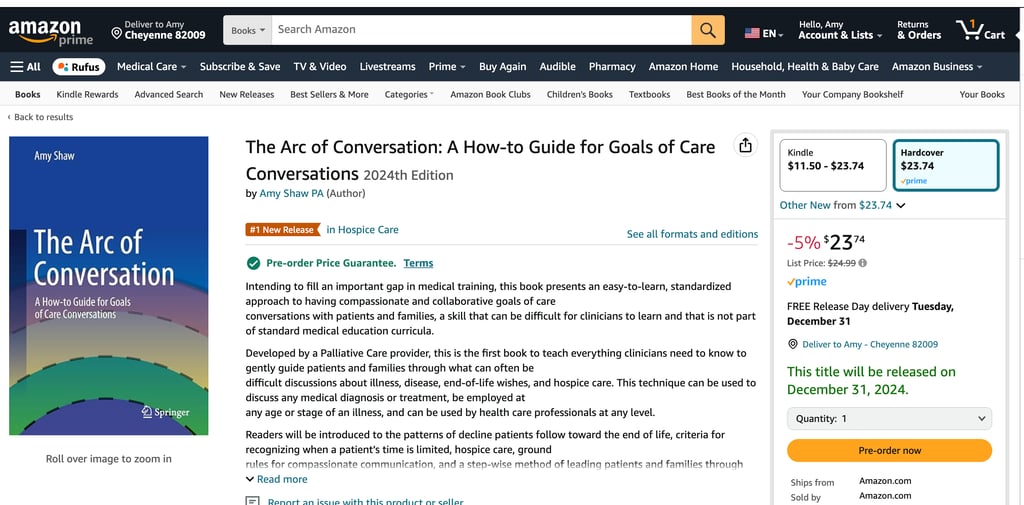
Task: Expand Other New from $23.74
Action: pyautogui.click(x=842, y=205)
